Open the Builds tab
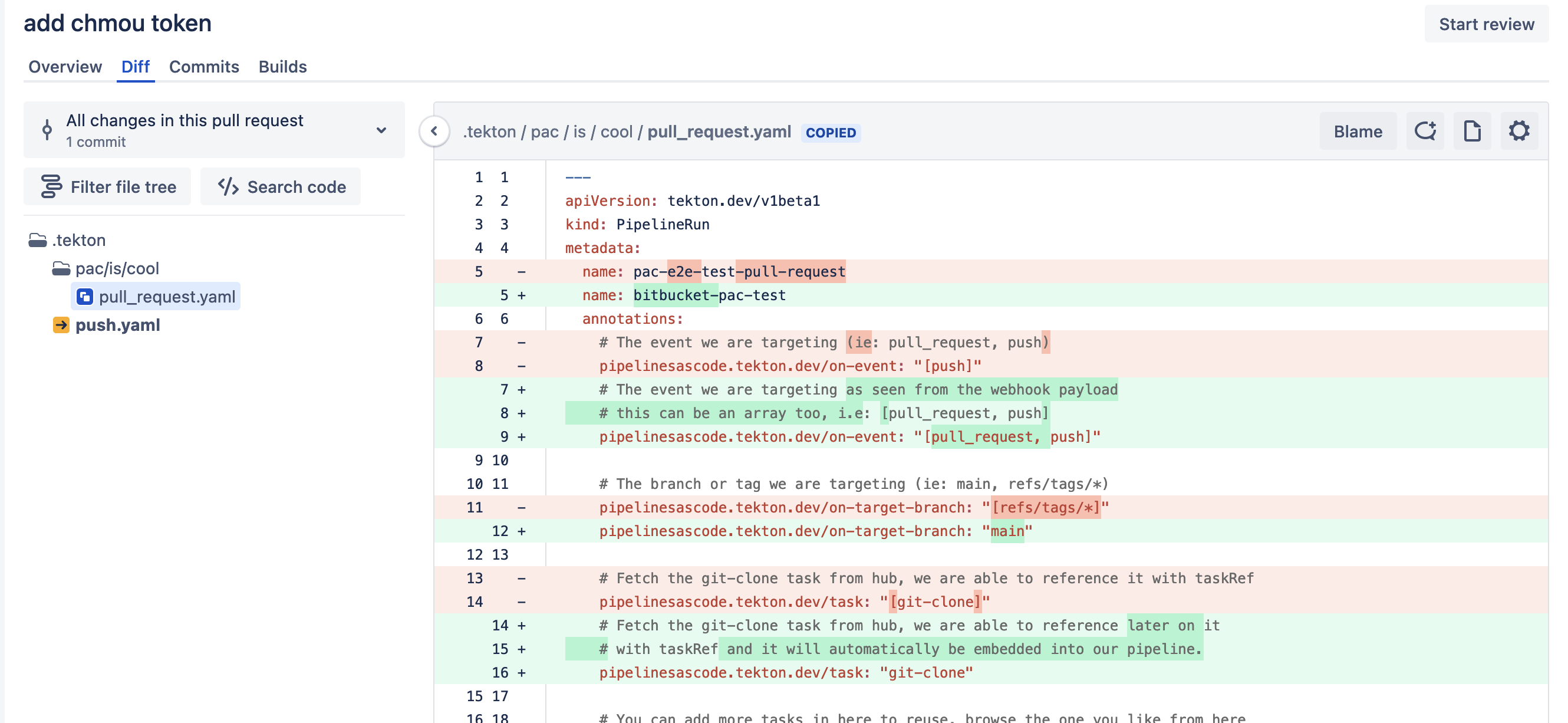 (x=282, y=67)
